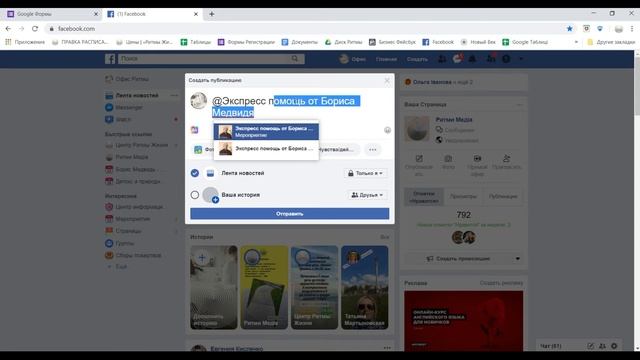Viewport: 640px width, 360px height.
Task: Open Группы in left sidebar
Action: (120, 243)
